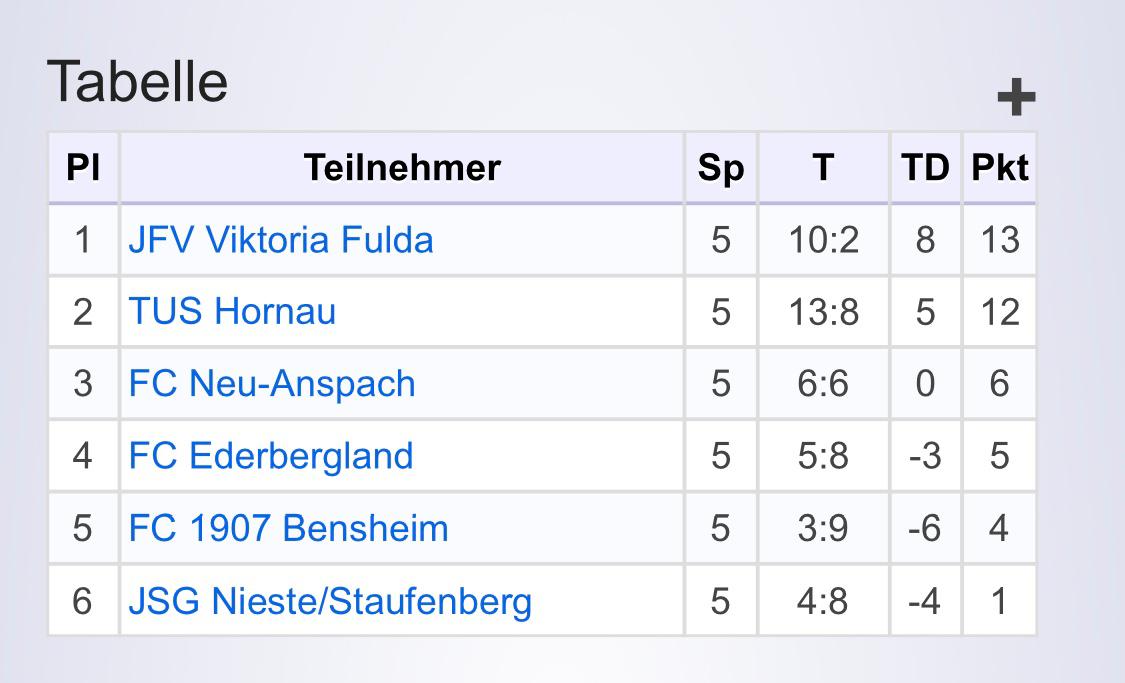Select the 10:2 goals cell of Fulda
Screen dimensions: 1125x683
[824, 240]
